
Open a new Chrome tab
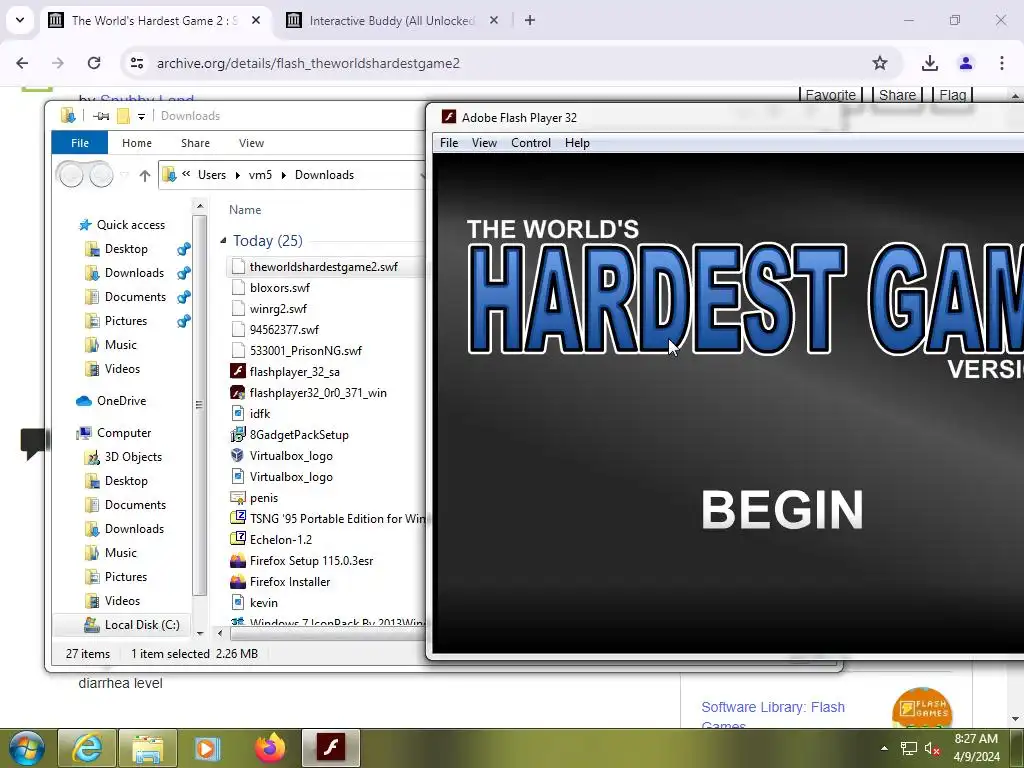pos(530,20)
